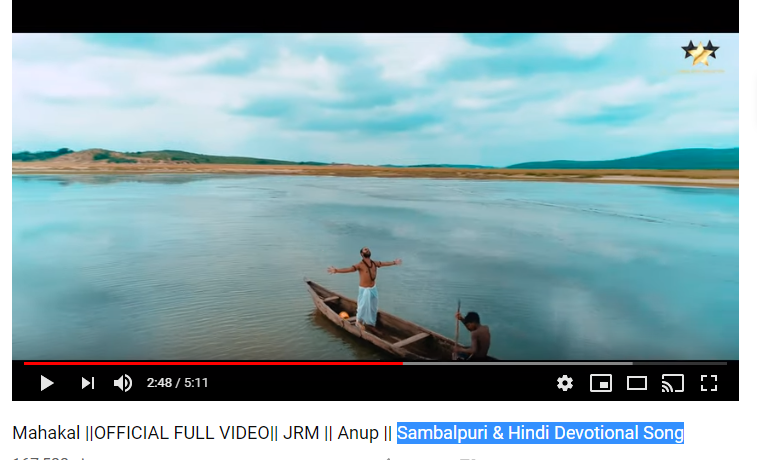Image resolution: width=757 pixels, height=460 pixels.
Task: Open the player settings gear
Action: pos(564,383)
